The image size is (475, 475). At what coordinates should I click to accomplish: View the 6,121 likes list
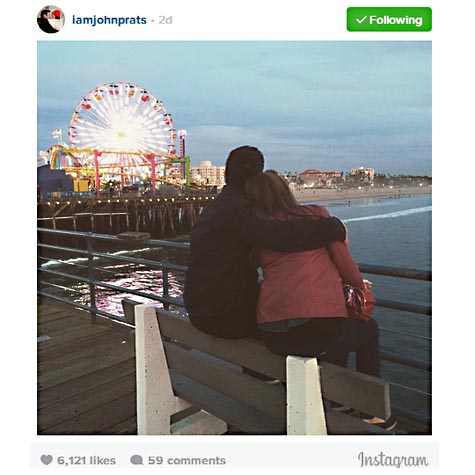[x=86, y=460]
